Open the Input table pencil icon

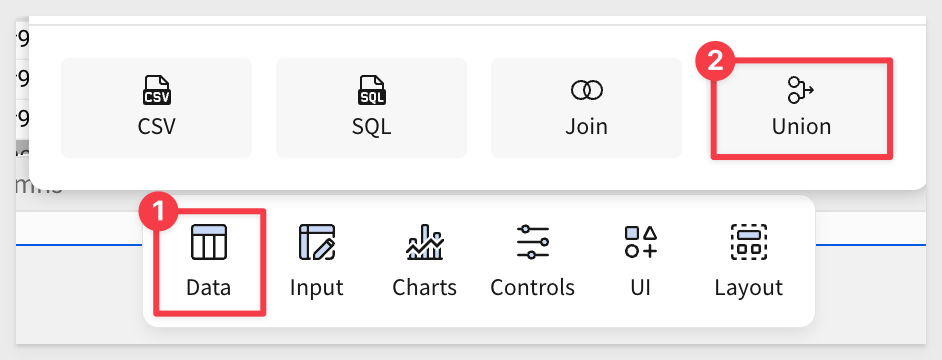[317, 242]
